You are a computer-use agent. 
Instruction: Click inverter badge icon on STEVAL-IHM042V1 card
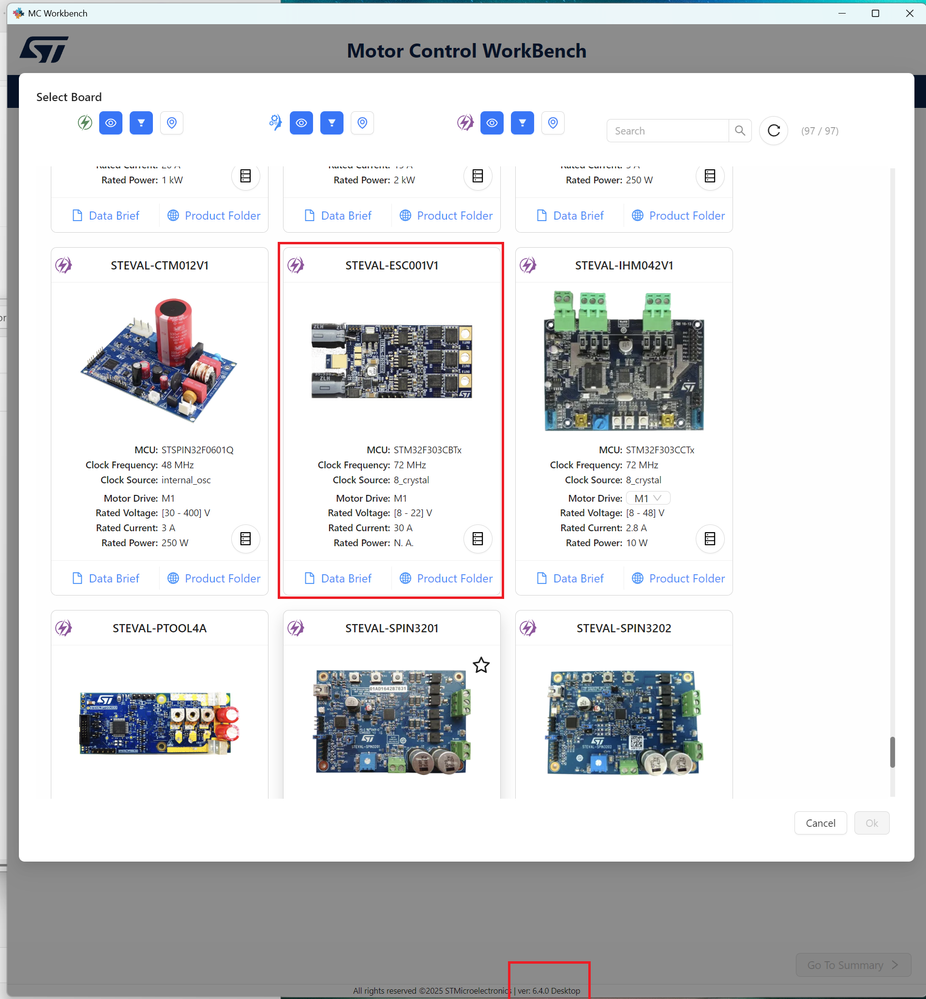528,265
